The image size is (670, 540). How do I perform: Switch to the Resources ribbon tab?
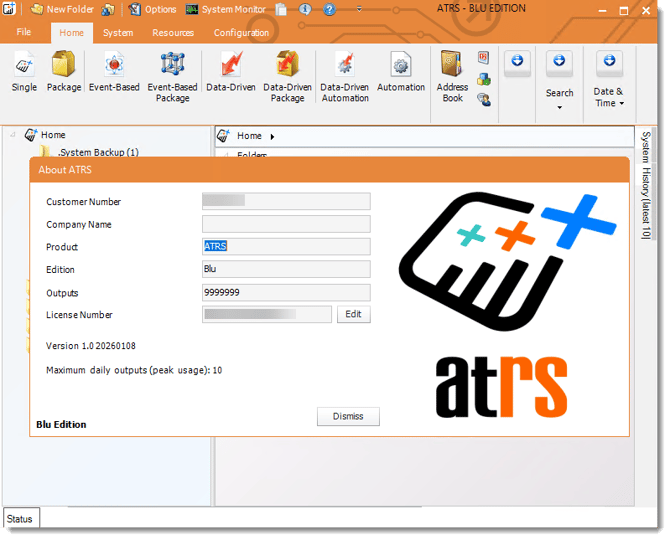coord(173,33)
